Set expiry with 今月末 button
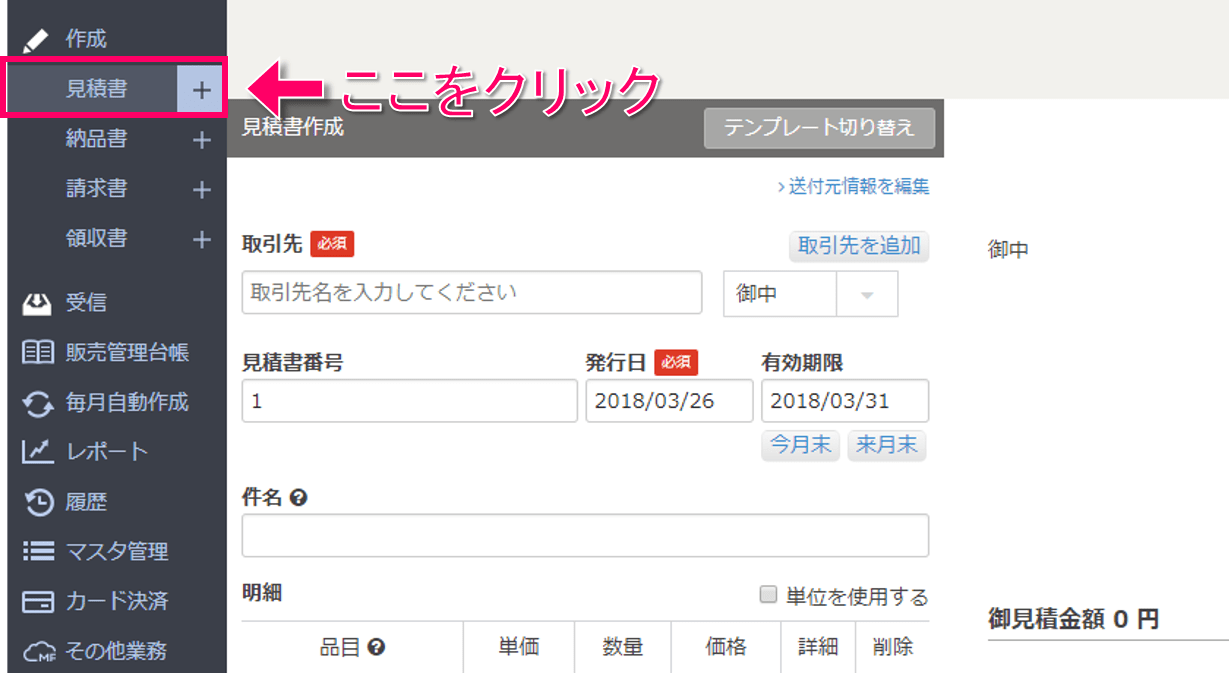1229x673 pixels. pos(800,445)
